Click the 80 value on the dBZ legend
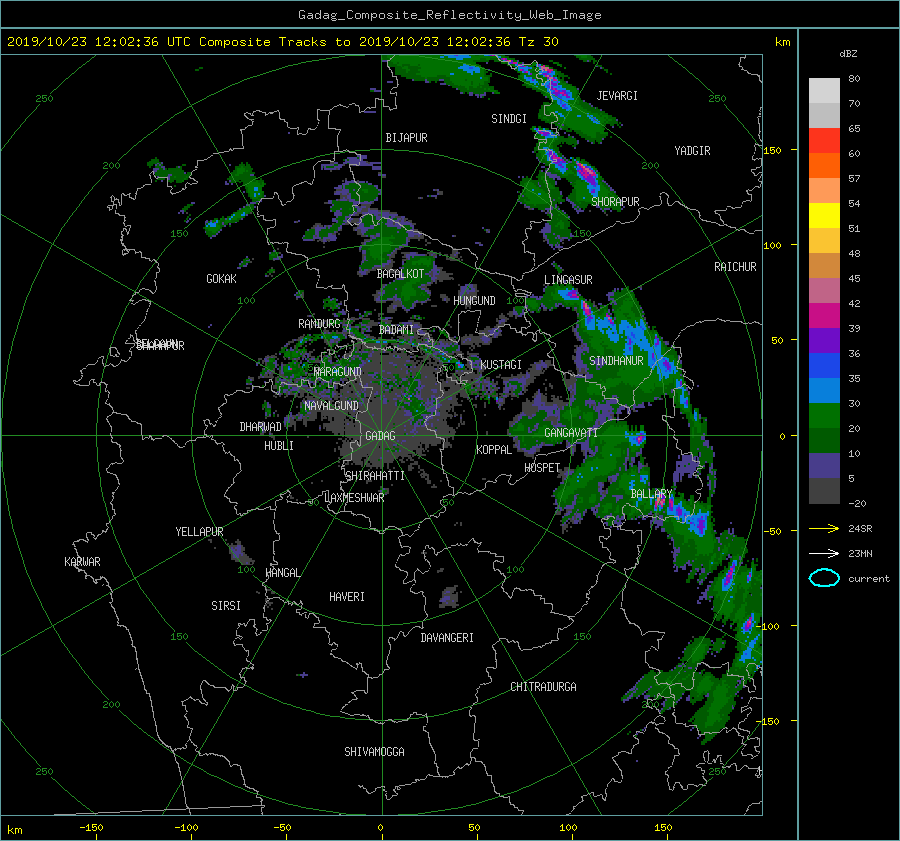The height and width of the screenshot is (841, 900). [854, 79]
